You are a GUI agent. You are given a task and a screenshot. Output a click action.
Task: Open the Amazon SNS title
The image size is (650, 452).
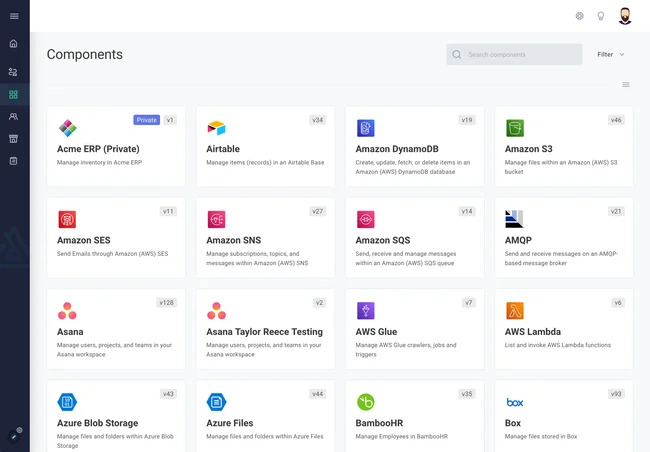[234, 240]
